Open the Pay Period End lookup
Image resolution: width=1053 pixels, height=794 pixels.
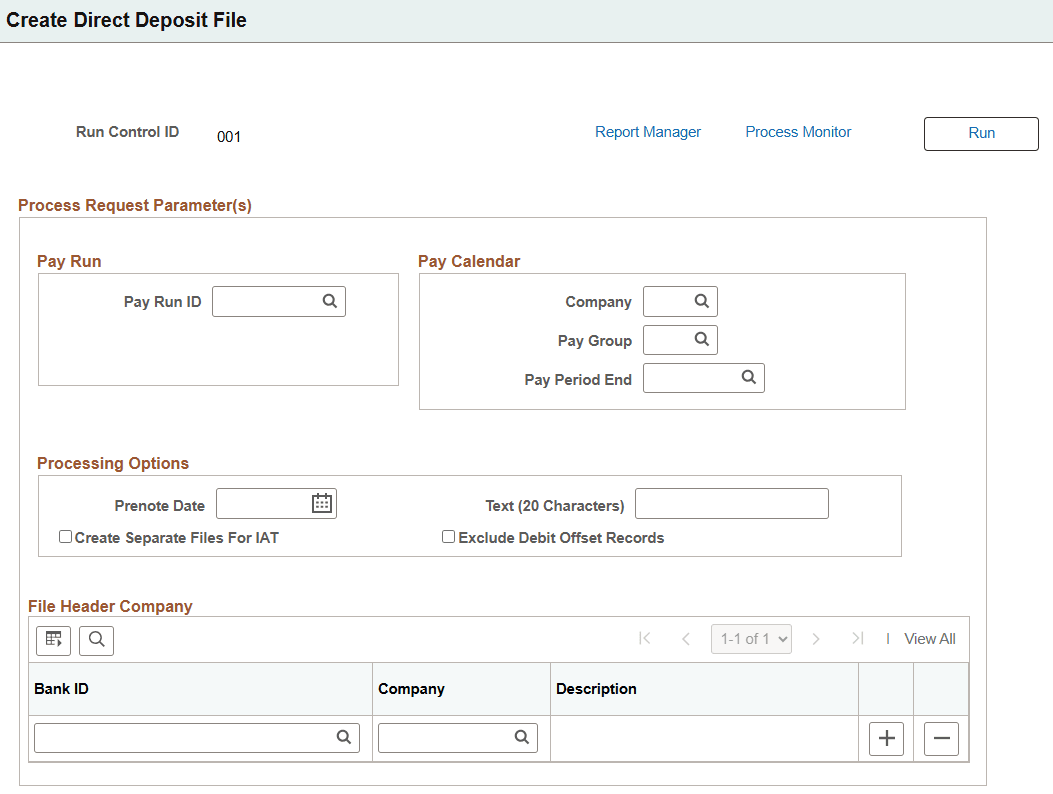click(748, 377)
